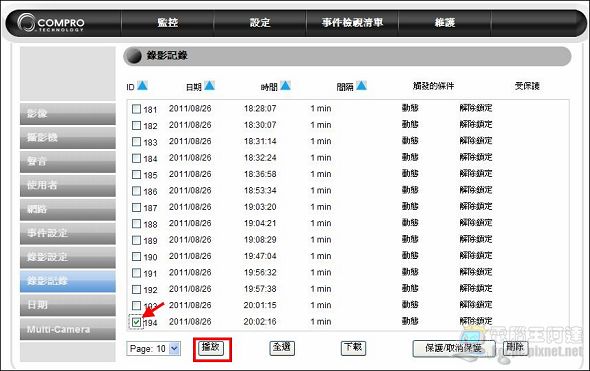Sort by 間隔 blue arrow icon
Screen dimensions: 590x371
pyautogui.click(x=361, y=86)
